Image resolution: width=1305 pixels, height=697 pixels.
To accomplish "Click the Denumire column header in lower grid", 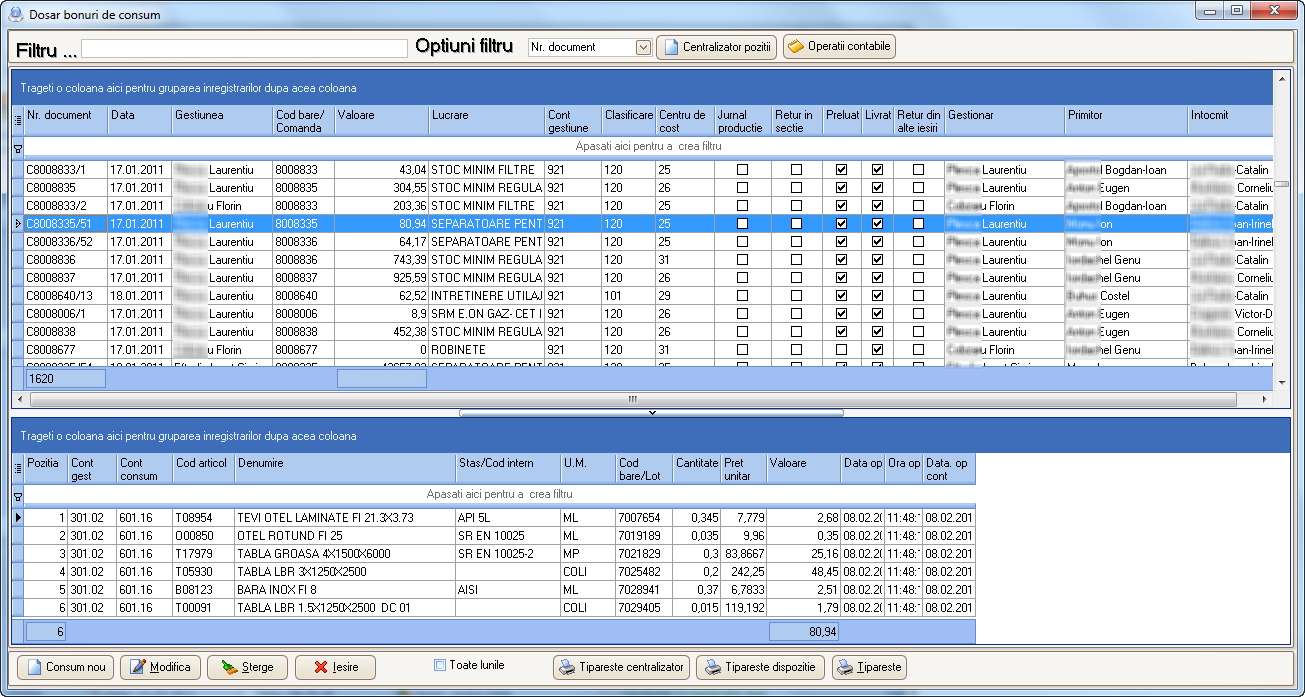I will [x=344, y=469].
